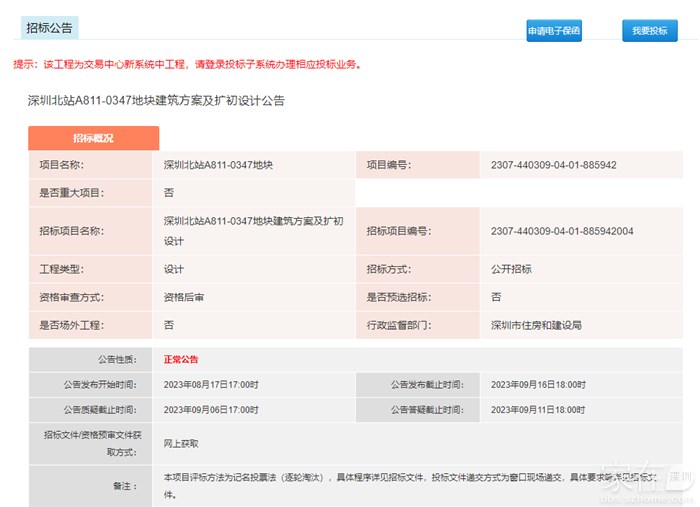Open the 招标概况 section tab

pyautogui.click(x=93, y=138)
